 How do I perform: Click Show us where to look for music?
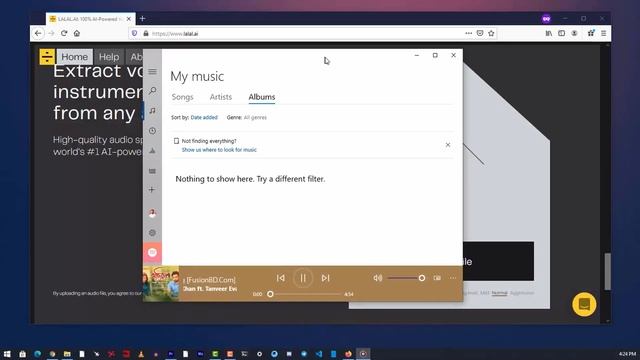click(x=219, y=150)
